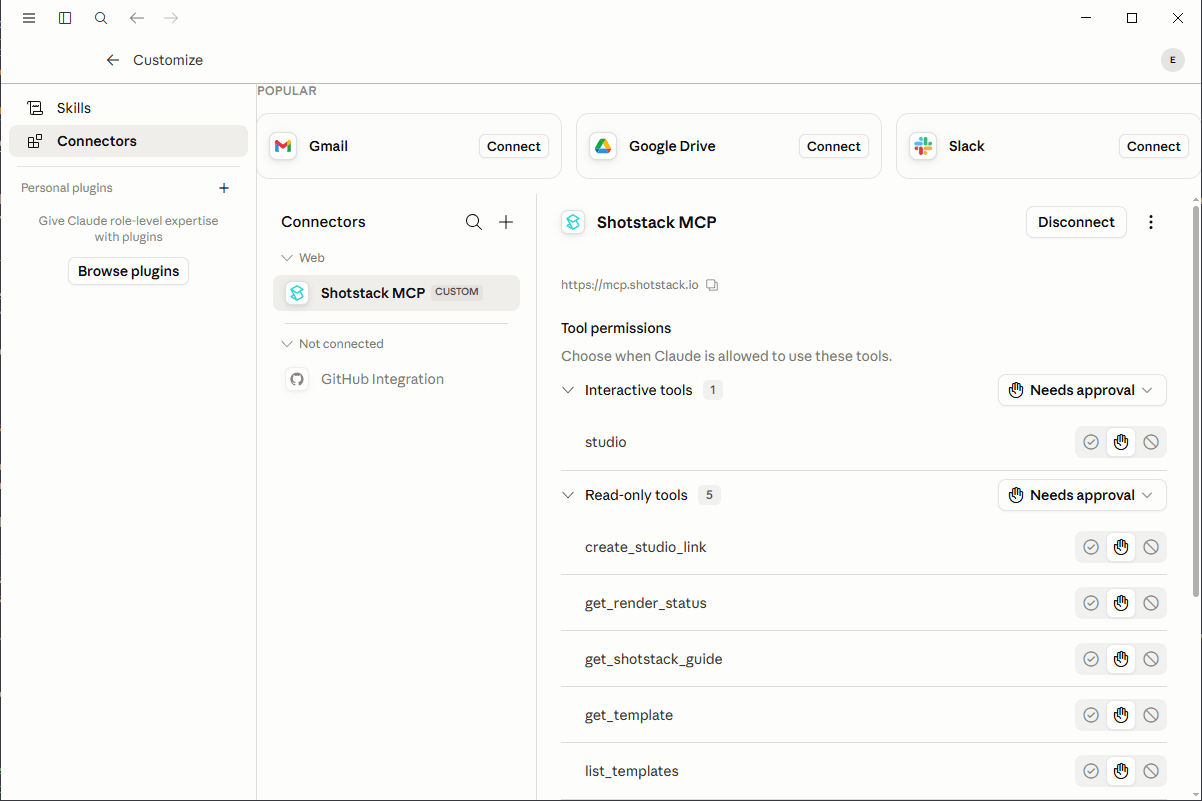
Task: Open Read-only tools Needs approval dropdown
Action: (x=1082, y=495)
